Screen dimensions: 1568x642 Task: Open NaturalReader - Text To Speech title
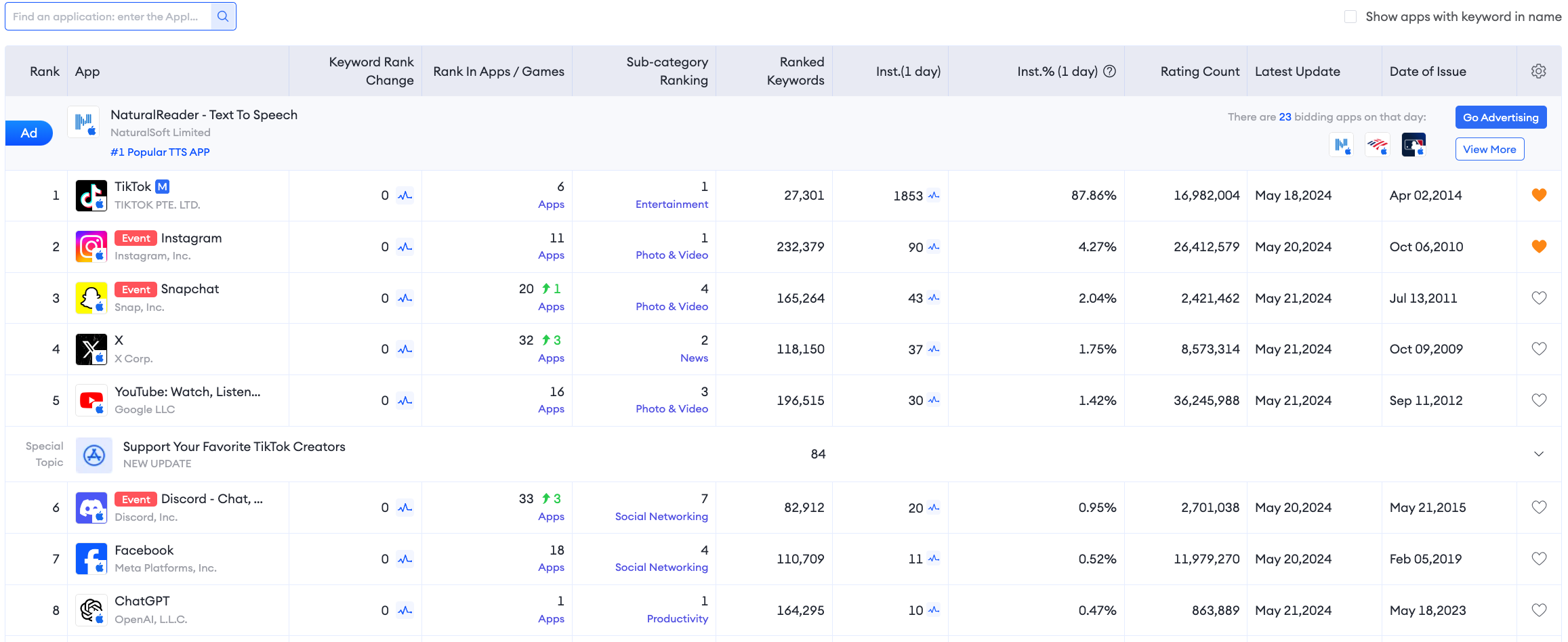[x=204, y=114]
